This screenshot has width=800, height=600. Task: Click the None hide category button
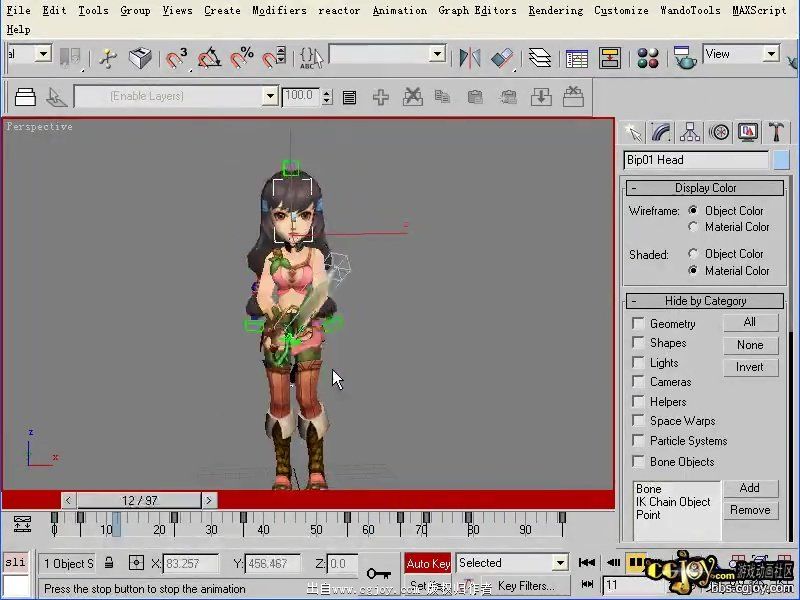pyautogui.click(x=750, y=345)
